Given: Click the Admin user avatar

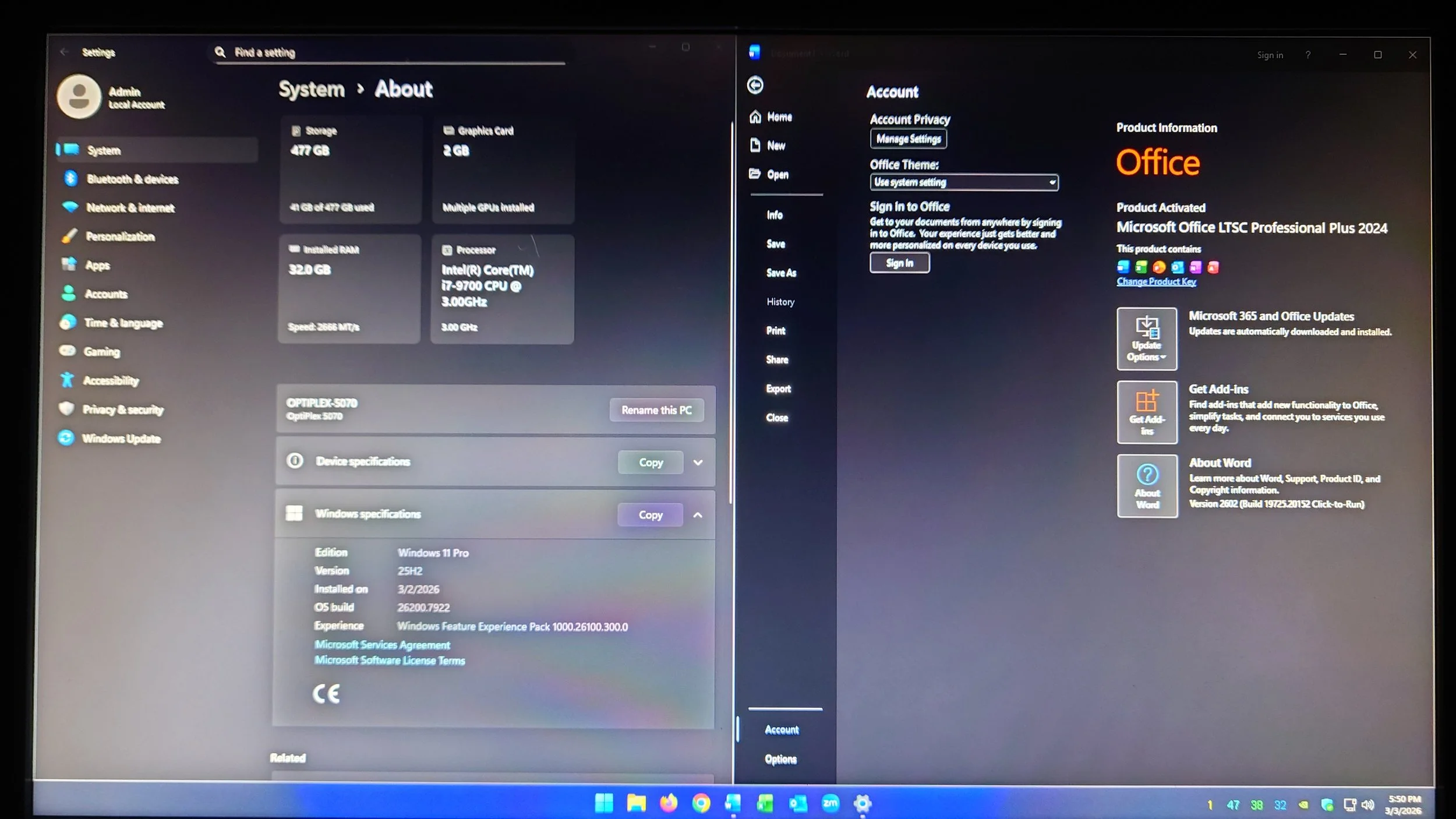Looking at the screenshot, I should [79, 96].
